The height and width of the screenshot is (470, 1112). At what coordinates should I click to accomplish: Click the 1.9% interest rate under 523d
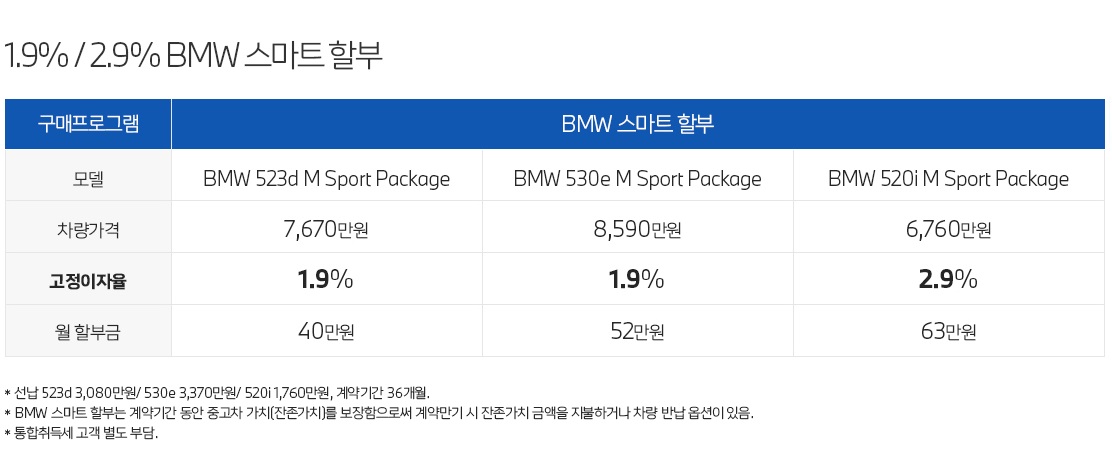click(327, 280)
